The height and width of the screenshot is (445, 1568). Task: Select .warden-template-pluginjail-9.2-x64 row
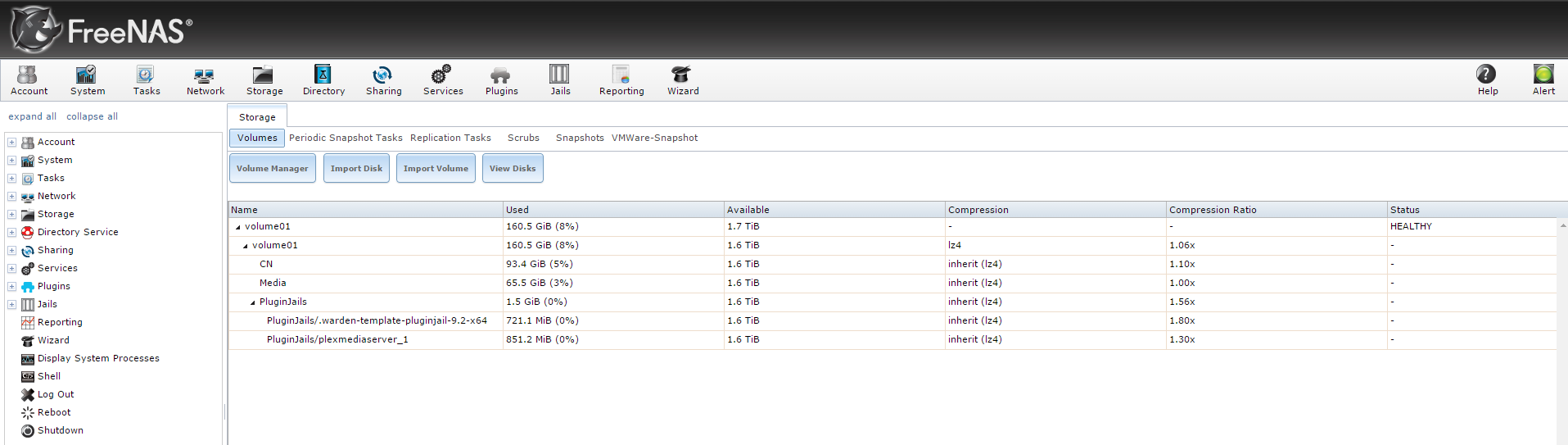pos(892,320)
